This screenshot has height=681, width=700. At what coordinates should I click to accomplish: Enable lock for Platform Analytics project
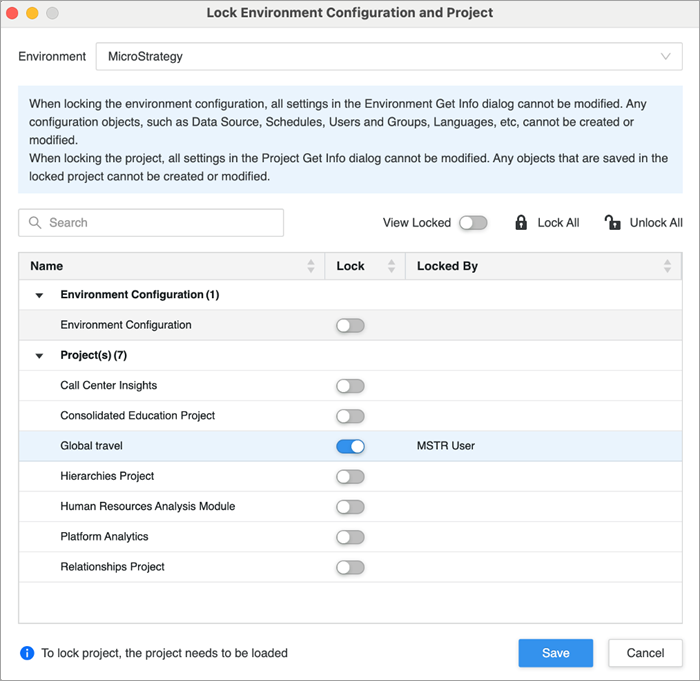(x=350, y=537)
